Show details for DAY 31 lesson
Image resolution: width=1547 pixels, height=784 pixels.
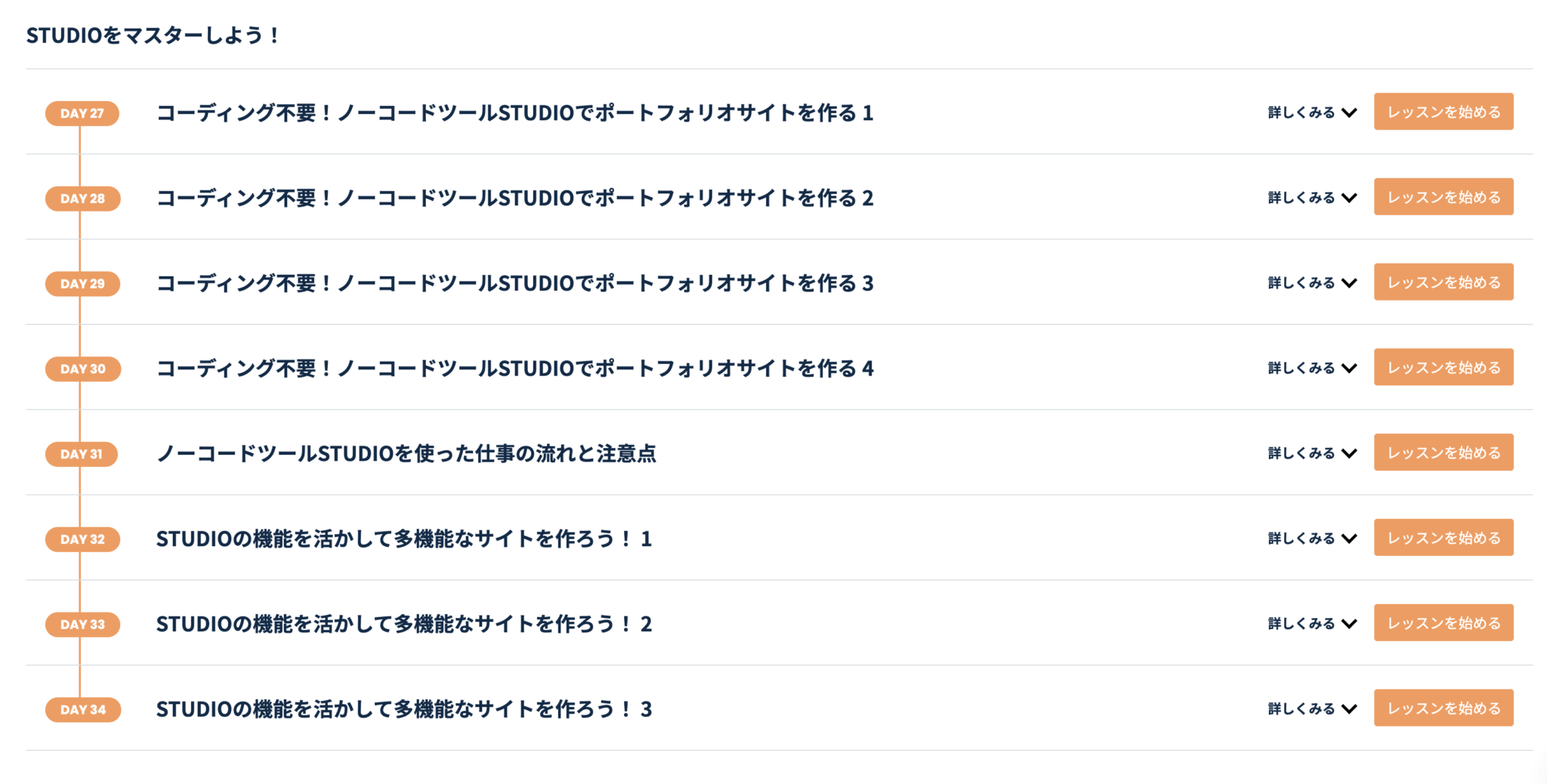tap(1312, 453)
